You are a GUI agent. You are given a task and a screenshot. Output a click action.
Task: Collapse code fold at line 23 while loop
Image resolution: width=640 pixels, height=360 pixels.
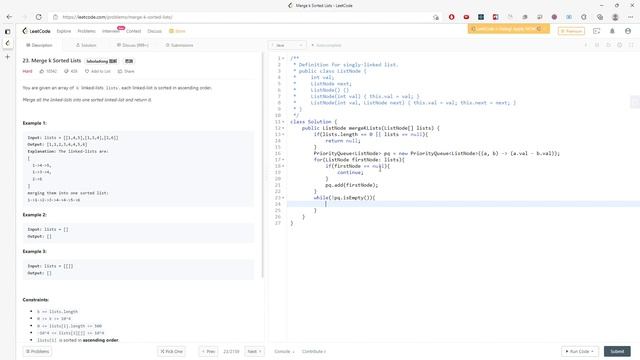click(283, 198)
